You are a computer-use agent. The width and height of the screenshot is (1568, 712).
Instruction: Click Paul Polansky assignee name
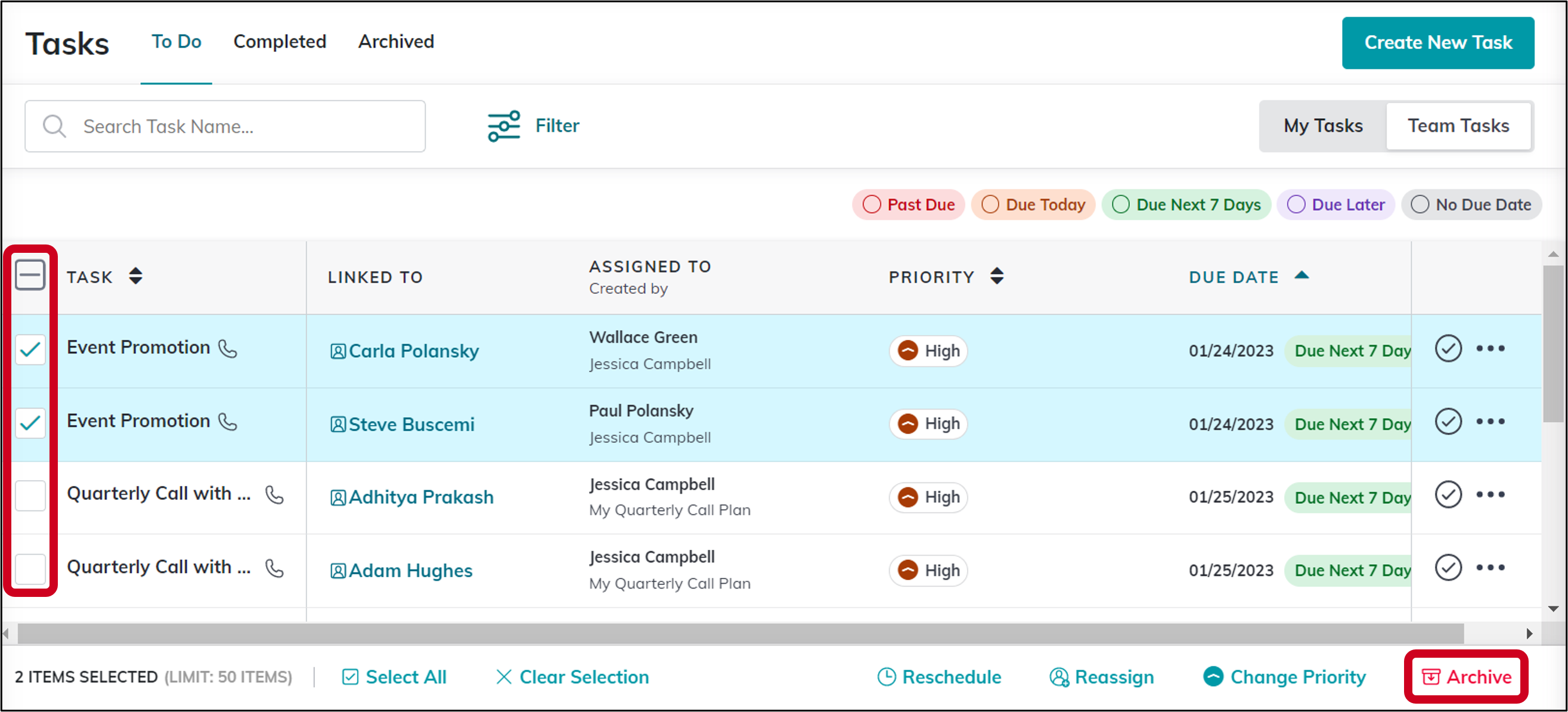(x=641, y=410)
